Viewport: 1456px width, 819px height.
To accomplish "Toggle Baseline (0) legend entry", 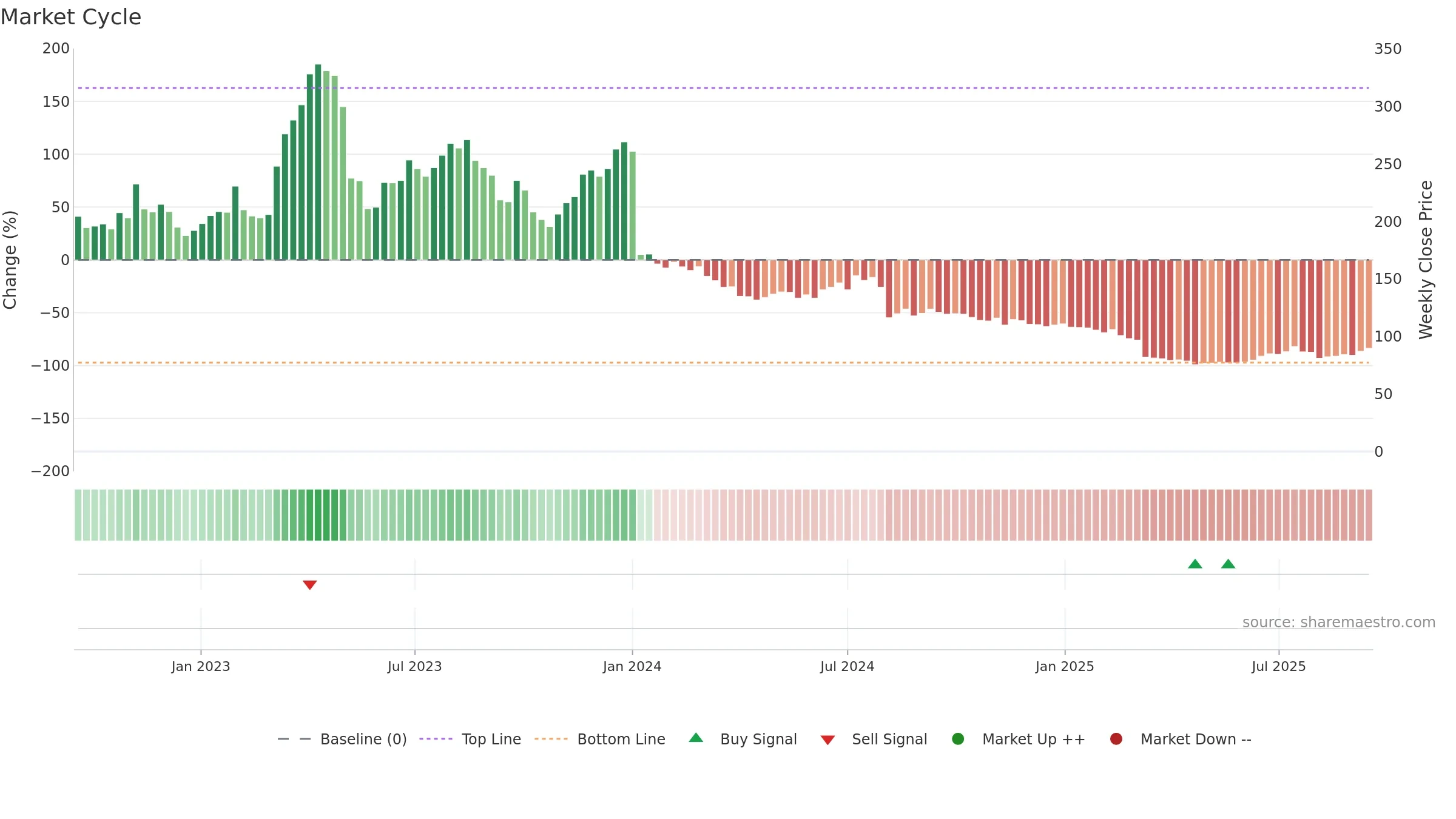I will pos(342,739).
